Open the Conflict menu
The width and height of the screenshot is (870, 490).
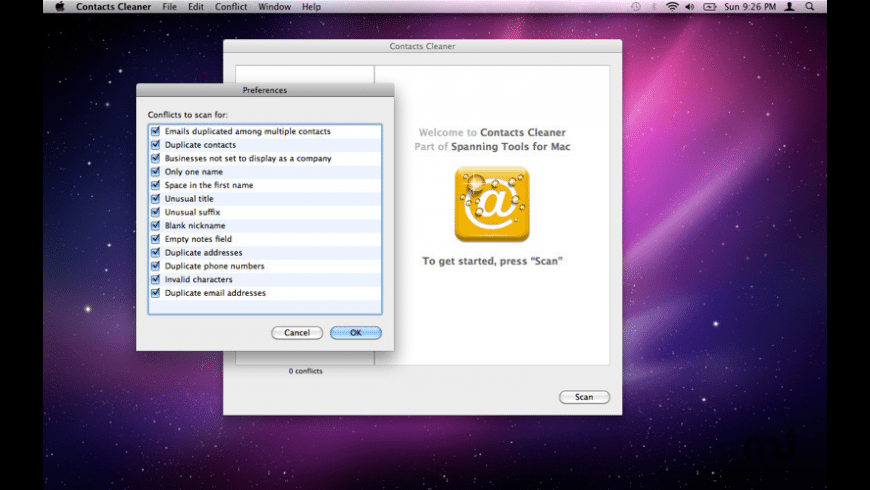(x=231, y=7)
